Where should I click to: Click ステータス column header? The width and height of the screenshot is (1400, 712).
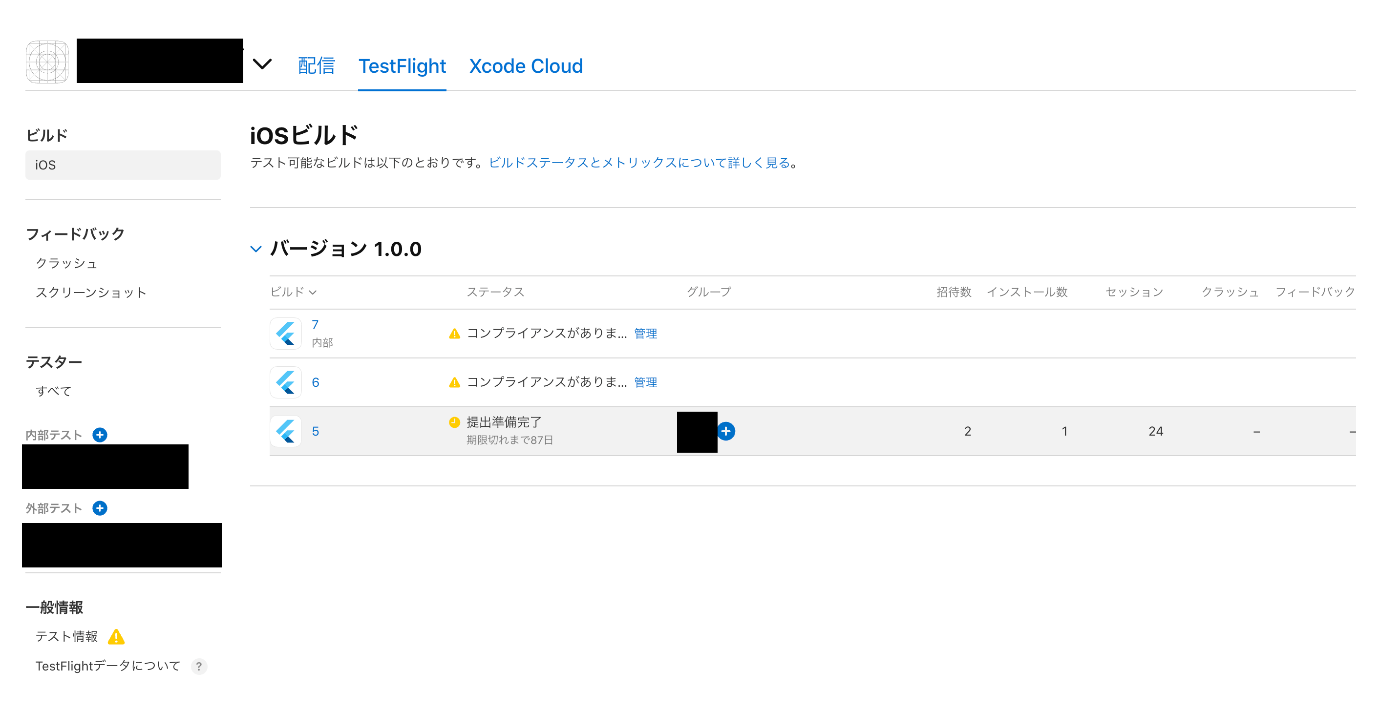pos(495,292)
